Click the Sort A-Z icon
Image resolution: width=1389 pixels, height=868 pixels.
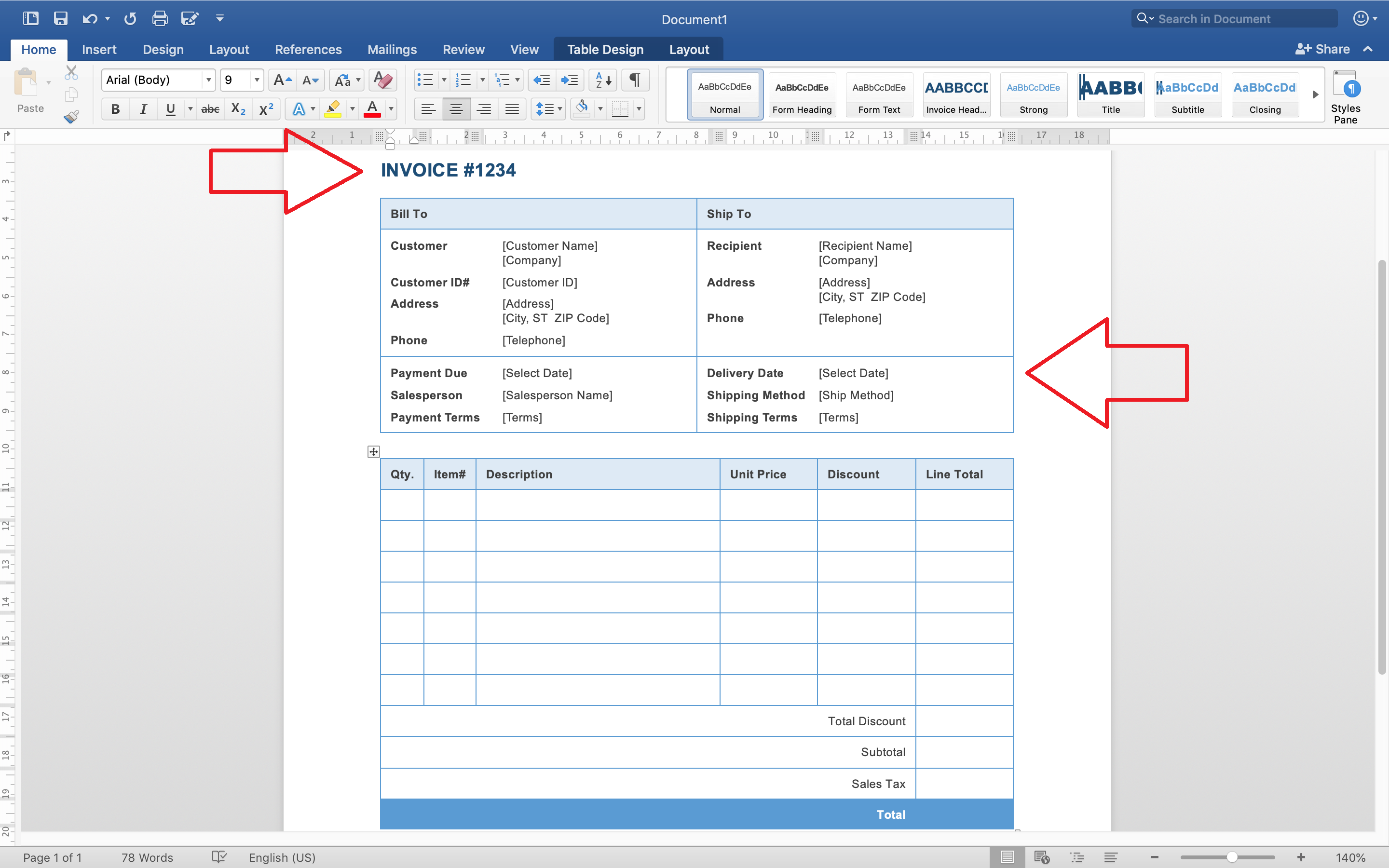point(603,80)
